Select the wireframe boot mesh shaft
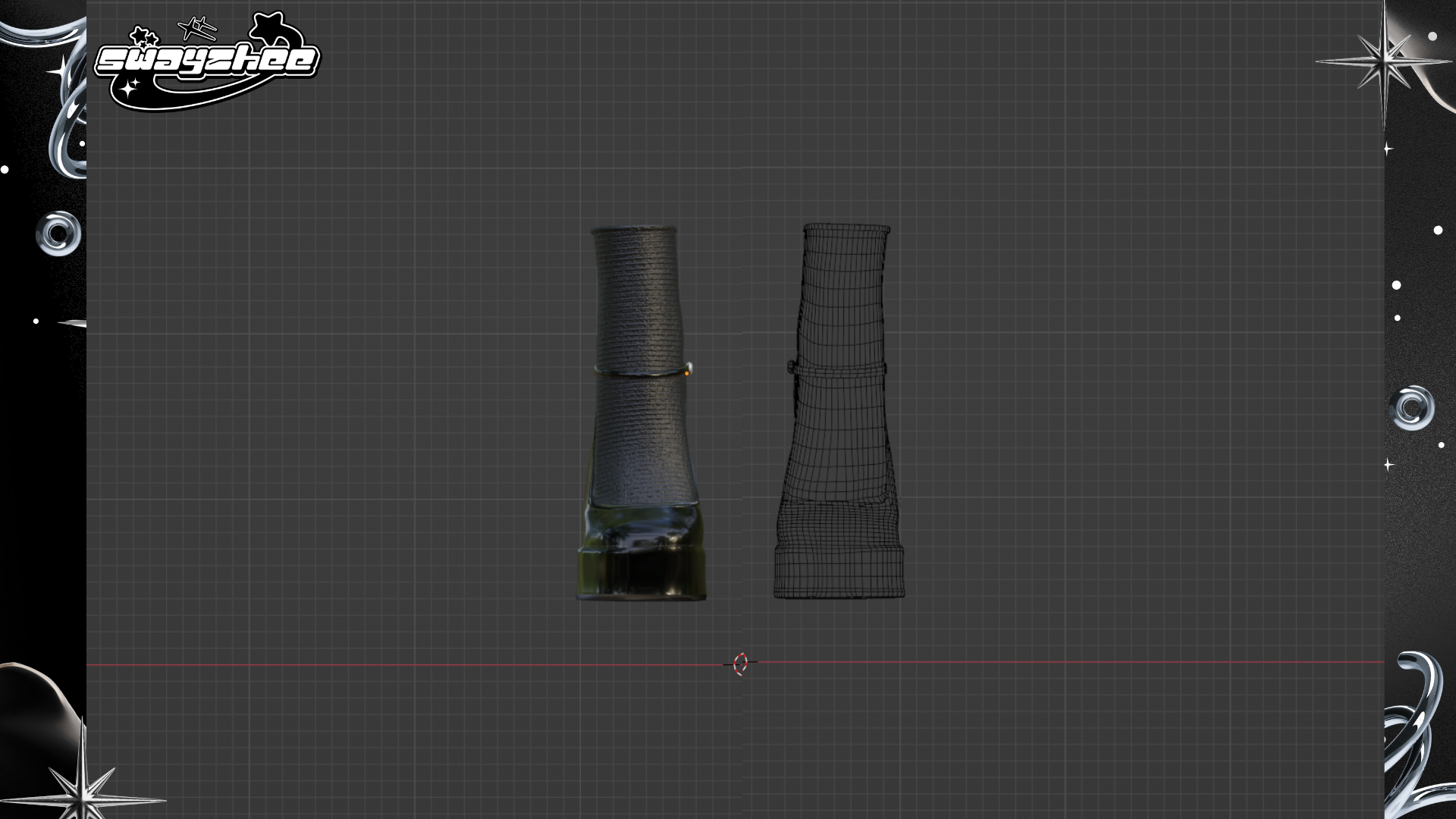The height and width of the screenshot is (819, 1456). [842, 303]
